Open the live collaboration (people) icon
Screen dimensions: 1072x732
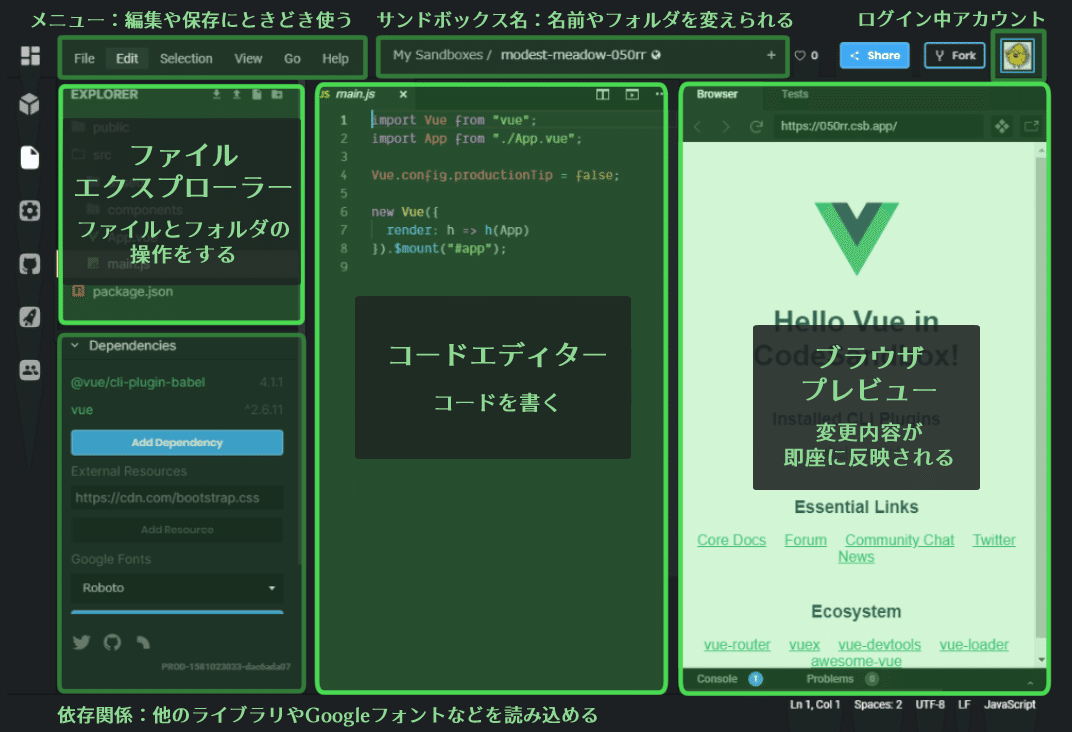pos(28,370)
